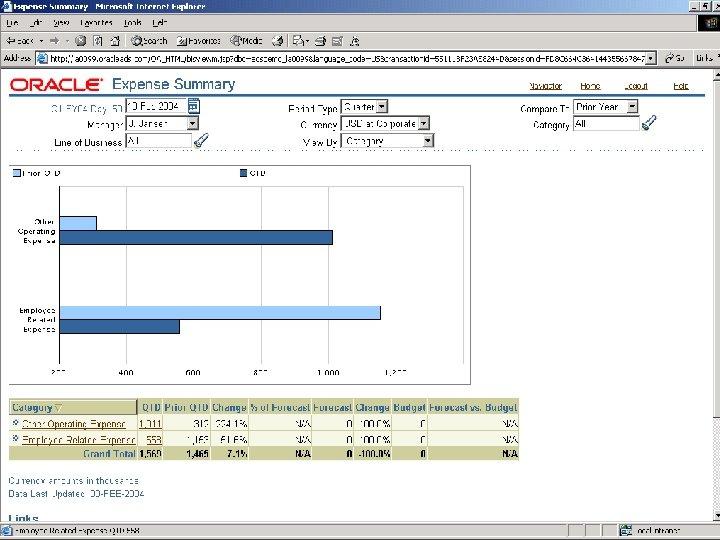
Task: Click the Data Last Updated text
Action: pyautogui.click(x=76, y=494)
